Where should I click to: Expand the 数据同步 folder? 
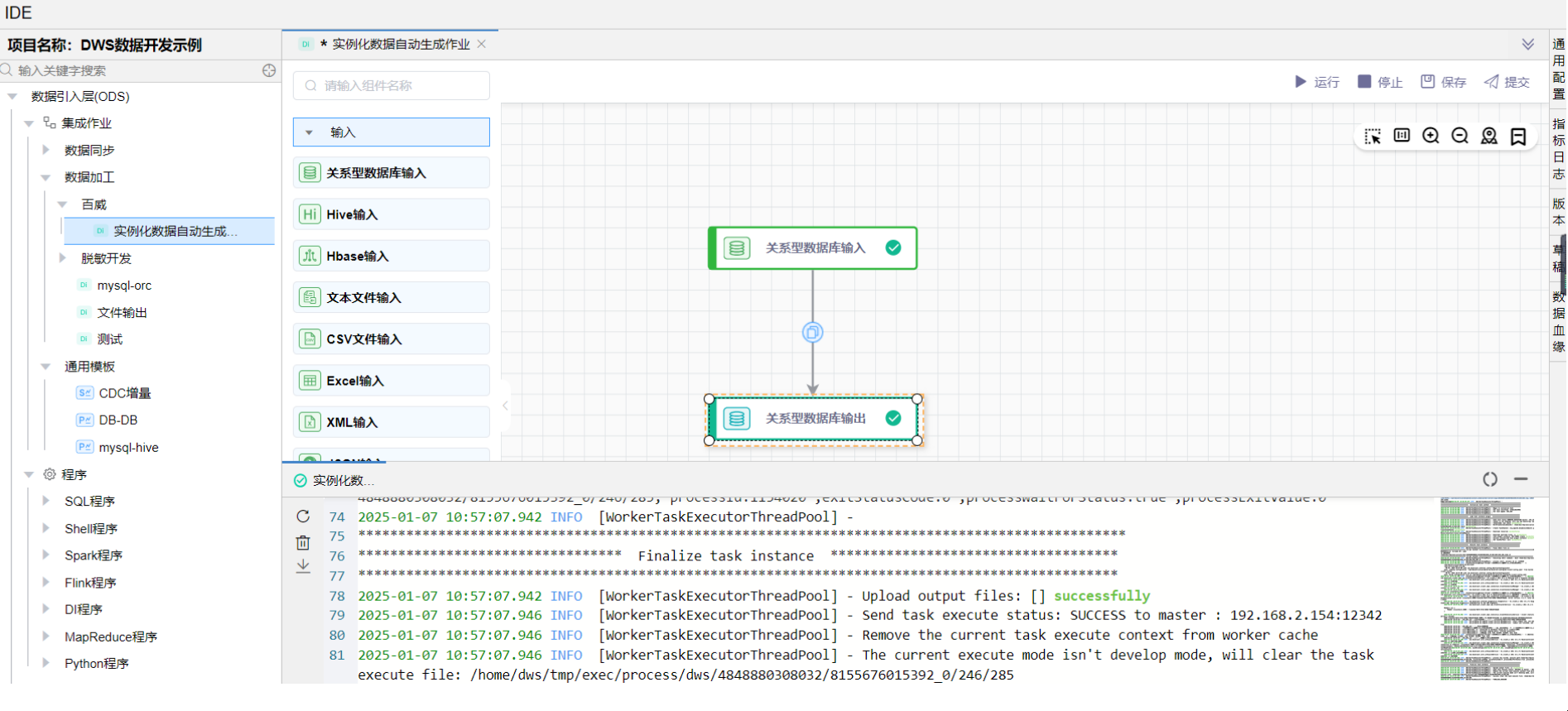(x=46, y=150)
